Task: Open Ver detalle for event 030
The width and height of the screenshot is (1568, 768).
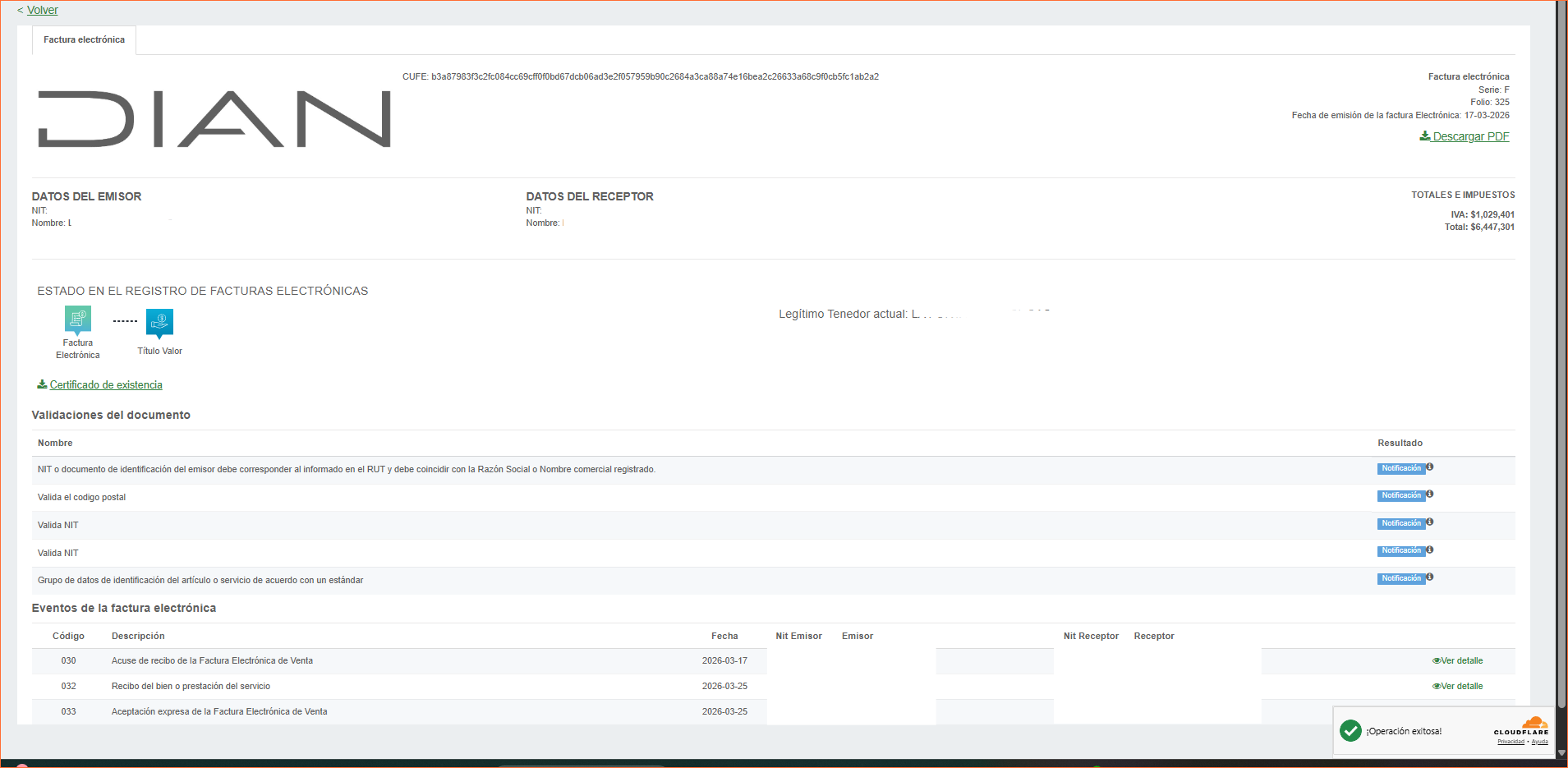Action: 1458,660
